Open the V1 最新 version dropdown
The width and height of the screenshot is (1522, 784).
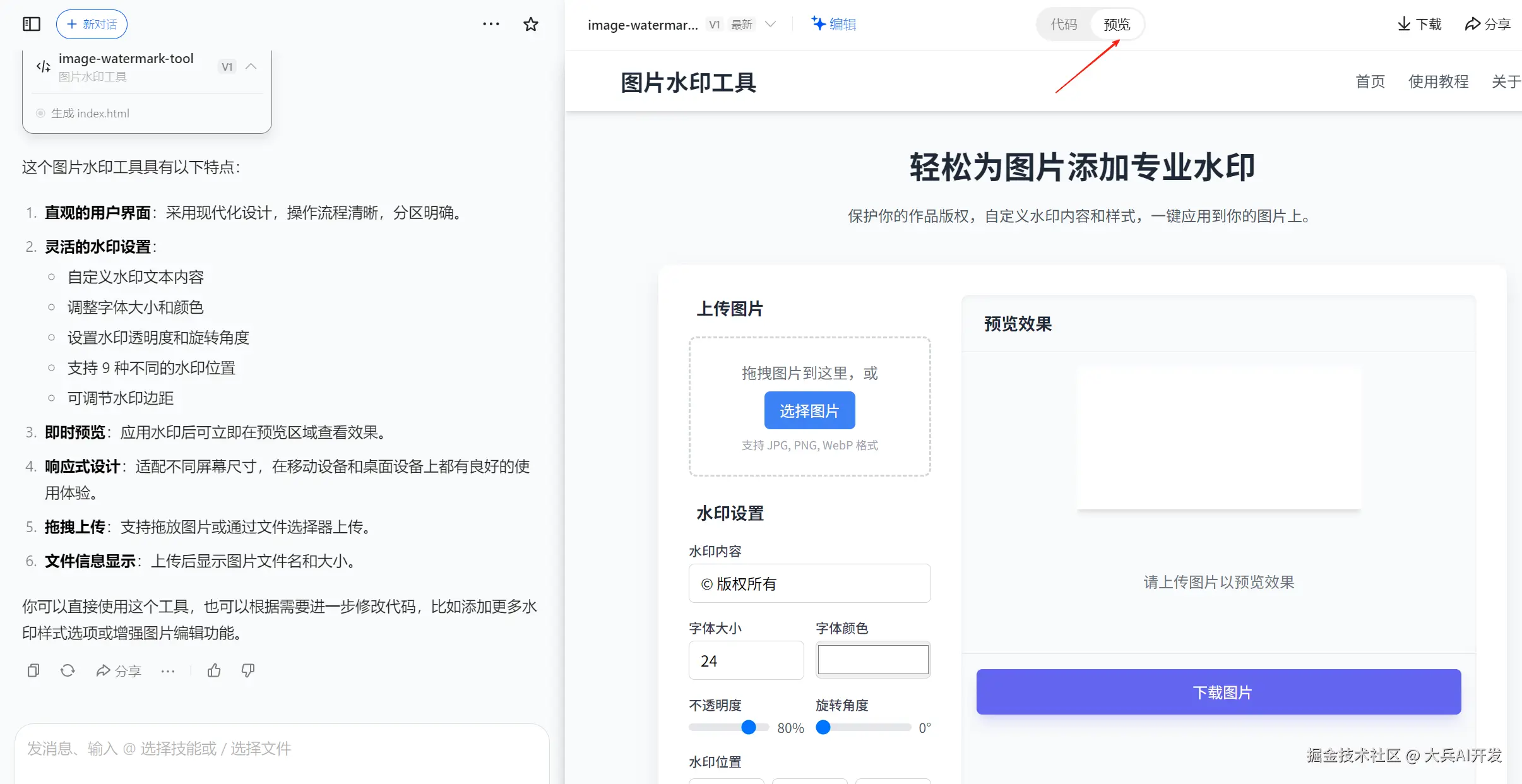pyautogui.click(x=770, y=24)
